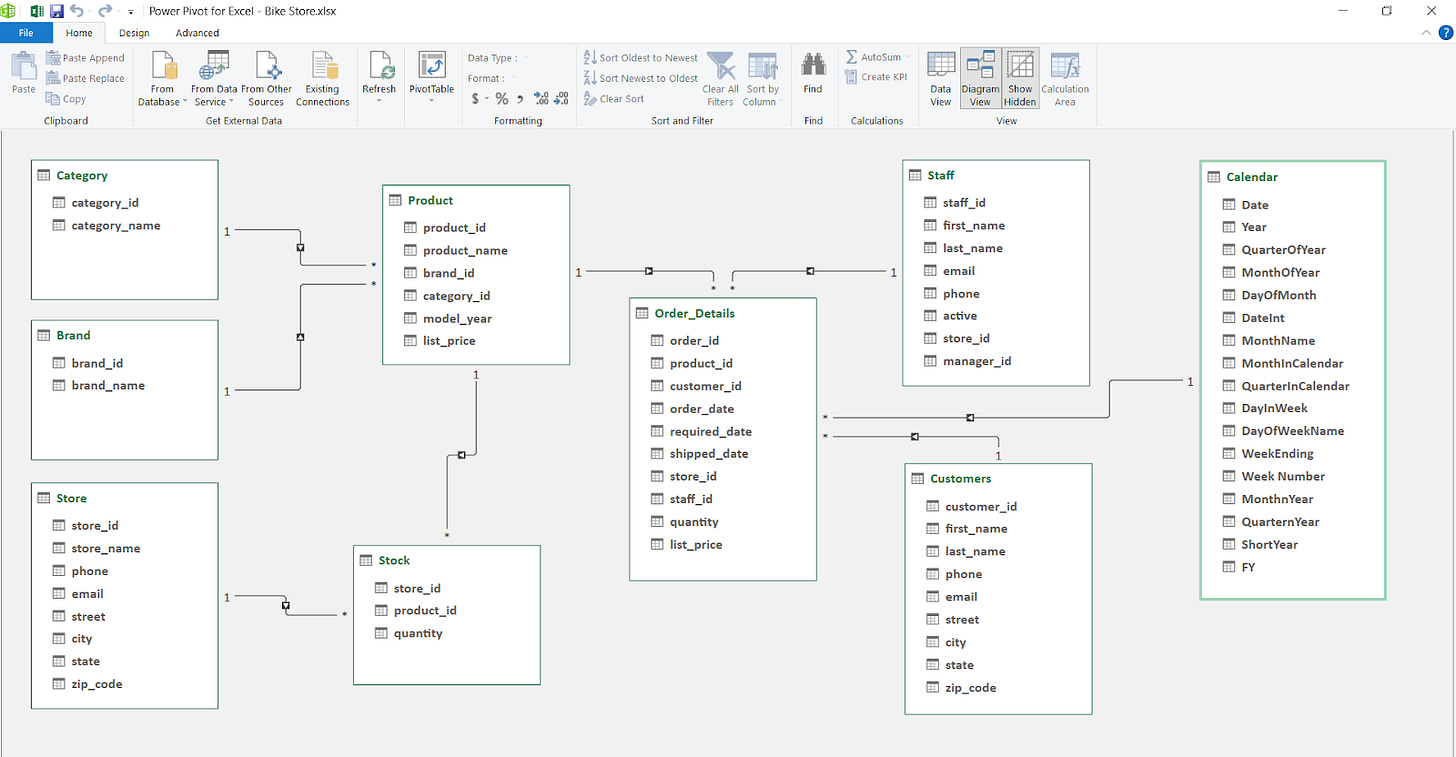Sort Newest to Oldest

(641, 78)
